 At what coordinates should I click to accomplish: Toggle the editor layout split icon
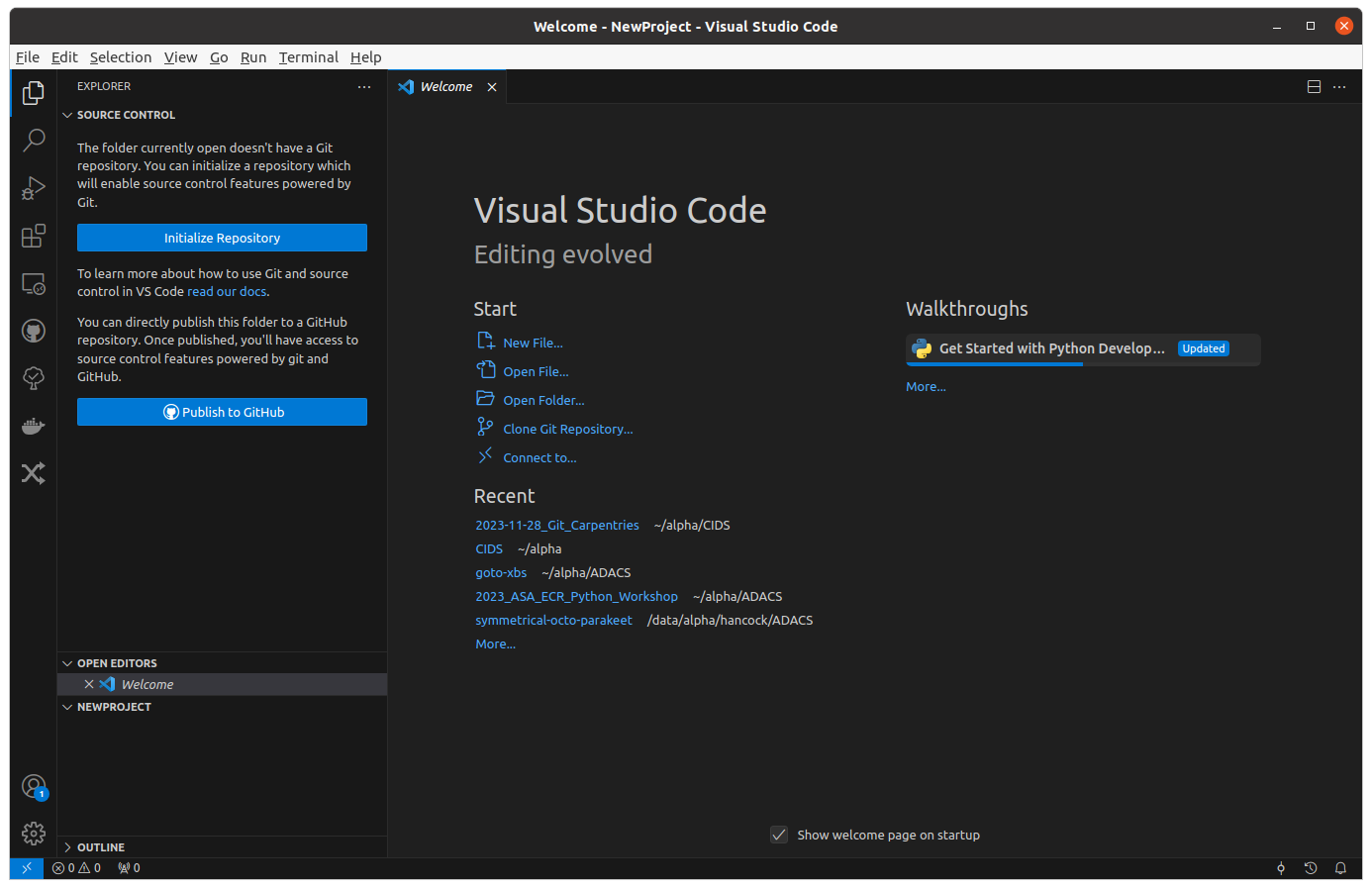[x=1314, y=87]
